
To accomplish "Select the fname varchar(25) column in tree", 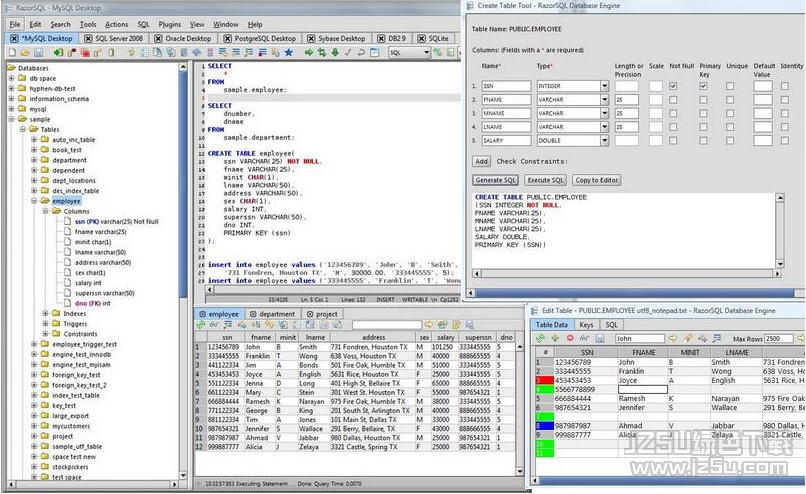I will coord(100,232).
